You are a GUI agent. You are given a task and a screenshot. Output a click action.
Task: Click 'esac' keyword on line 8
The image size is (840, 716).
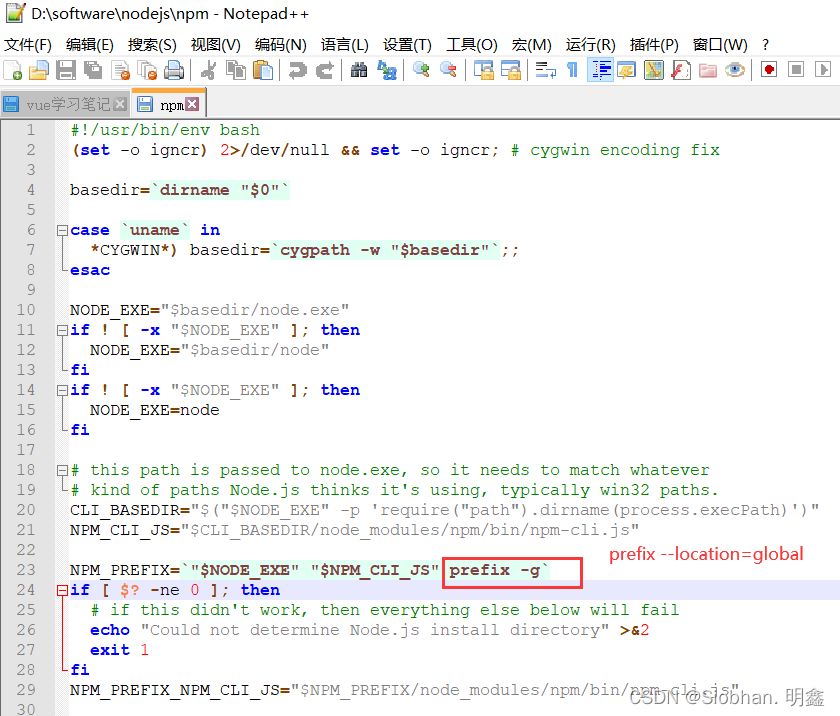(x=90, y=270)
